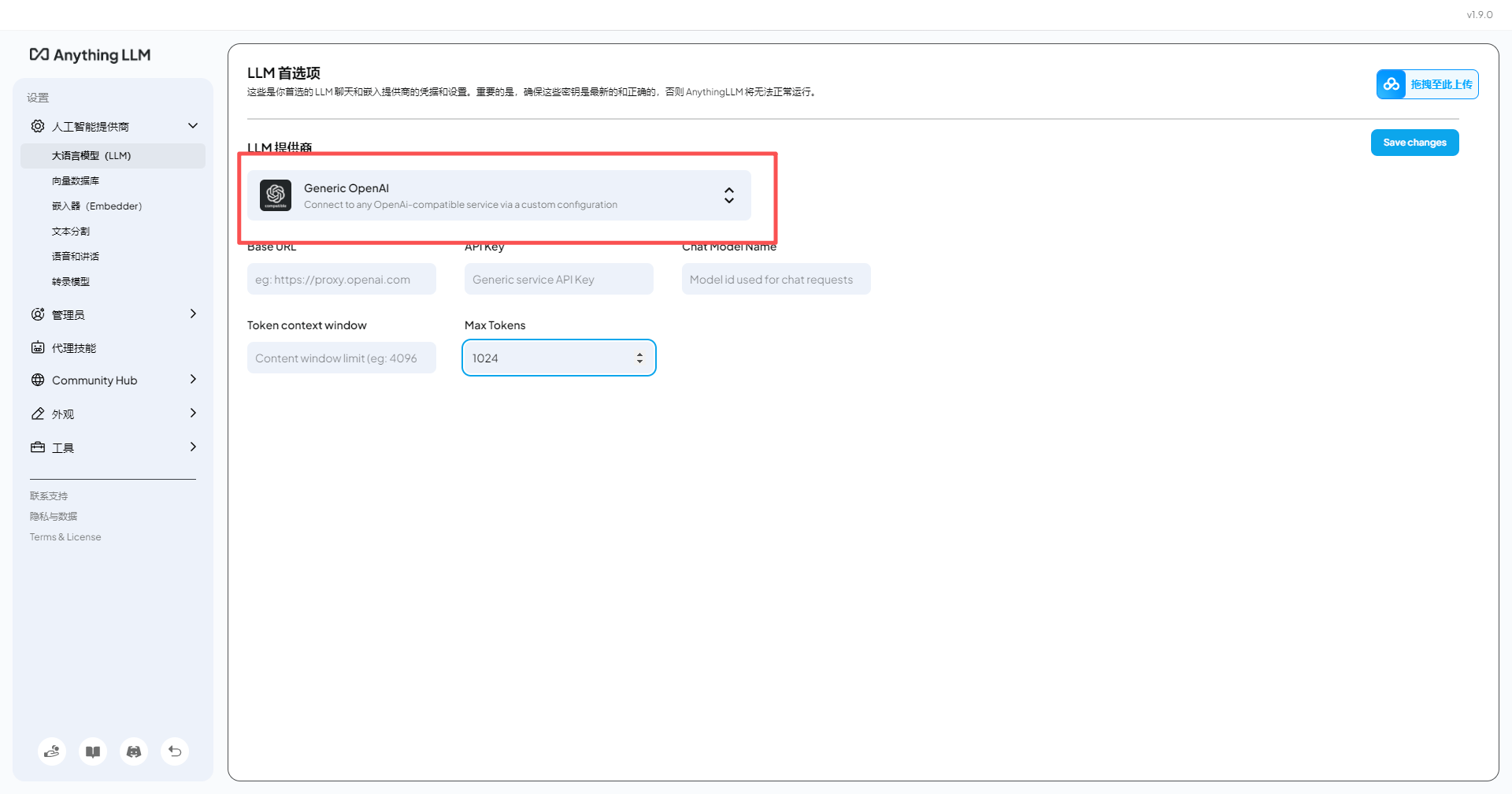The image size is (1512, 794).
Task: Select 大语言模型 (LLM) menu item
Action: pos(113,155)
